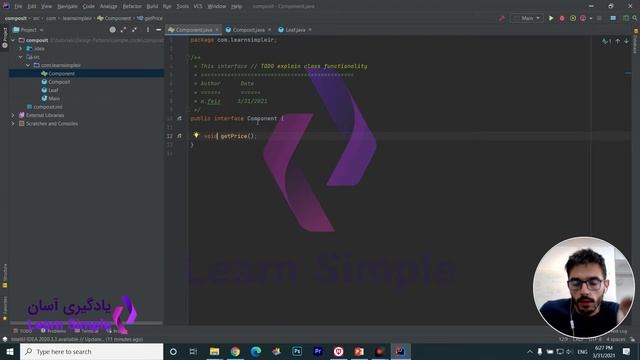Select Main class in project tree
Image resolution: width=640 pixels, height=360 pixels.
[54, 98]
